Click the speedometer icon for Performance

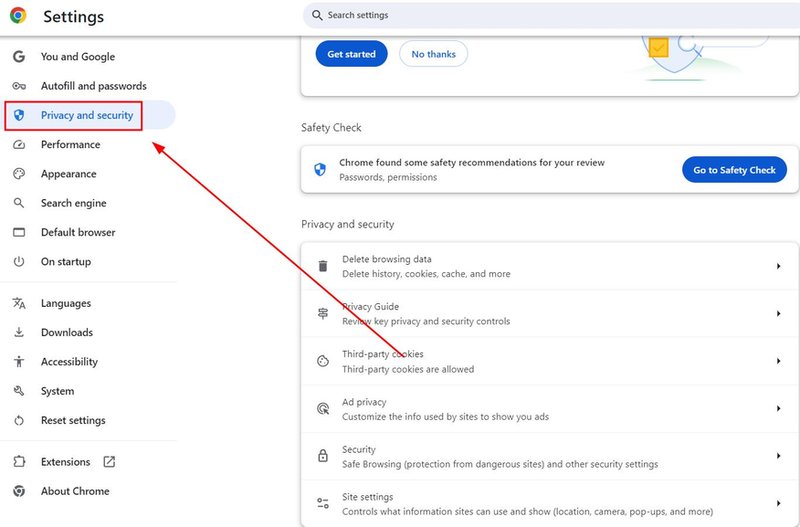(19, 144)
